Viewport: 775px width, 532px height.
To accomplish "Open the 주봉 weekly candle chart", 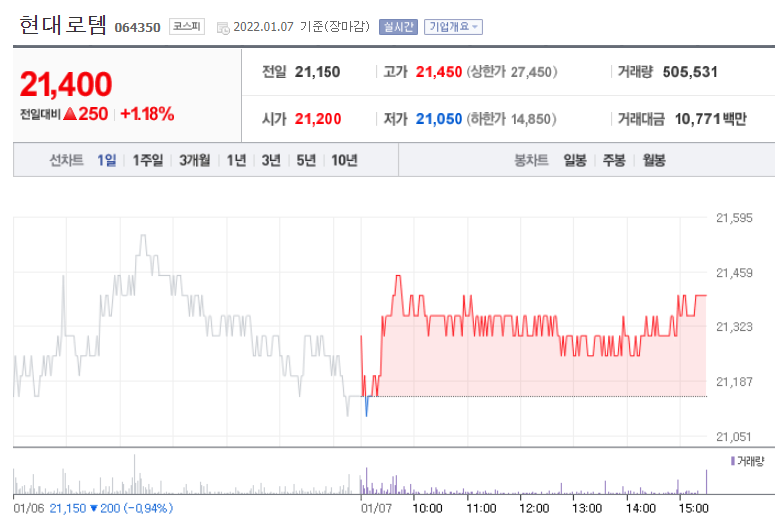I will 614,160.
